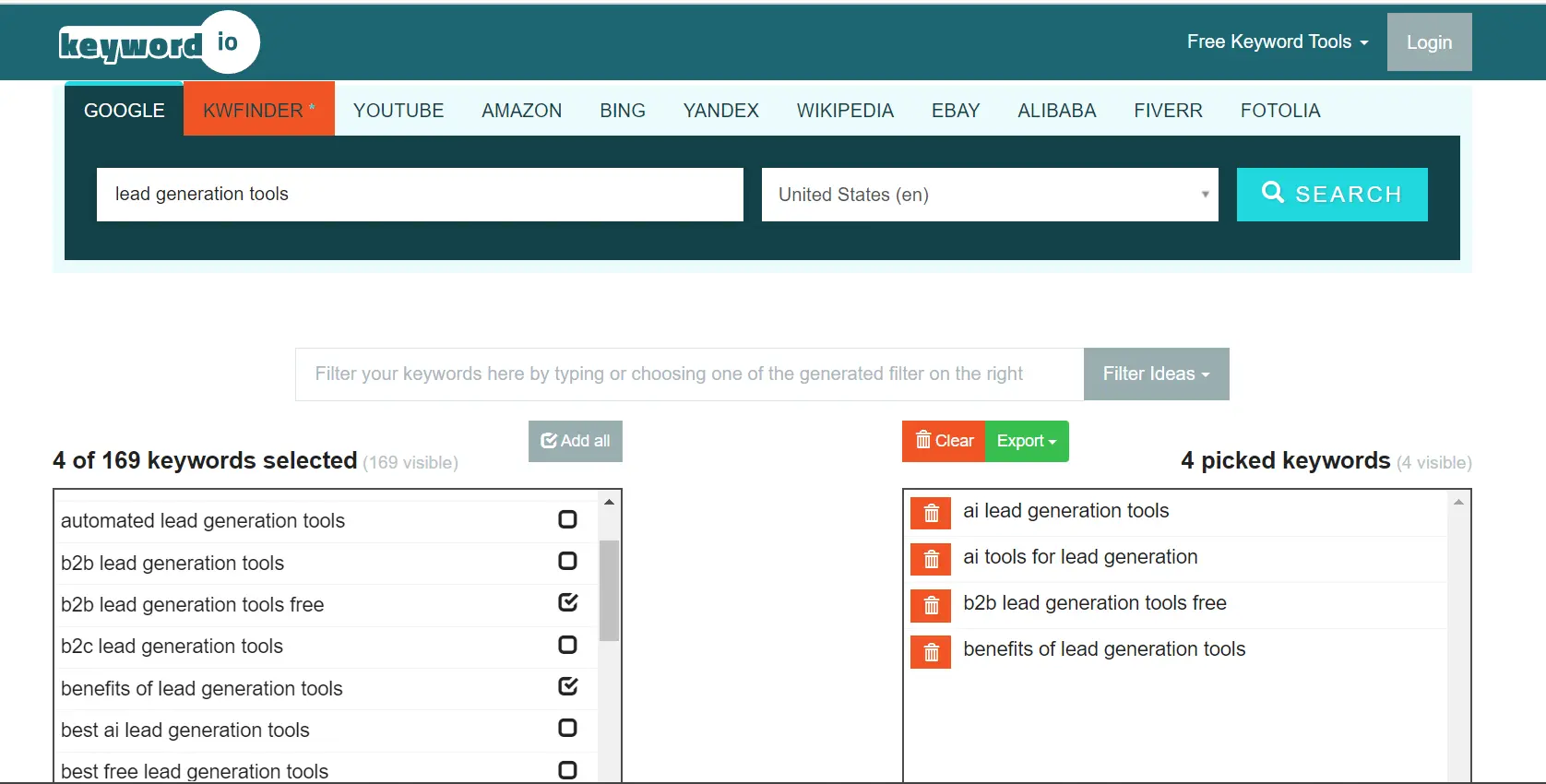Viewport: 1546px width, 784px height.
Task: Click the keyword list scrollbar thumb
Action: (609, 590)
